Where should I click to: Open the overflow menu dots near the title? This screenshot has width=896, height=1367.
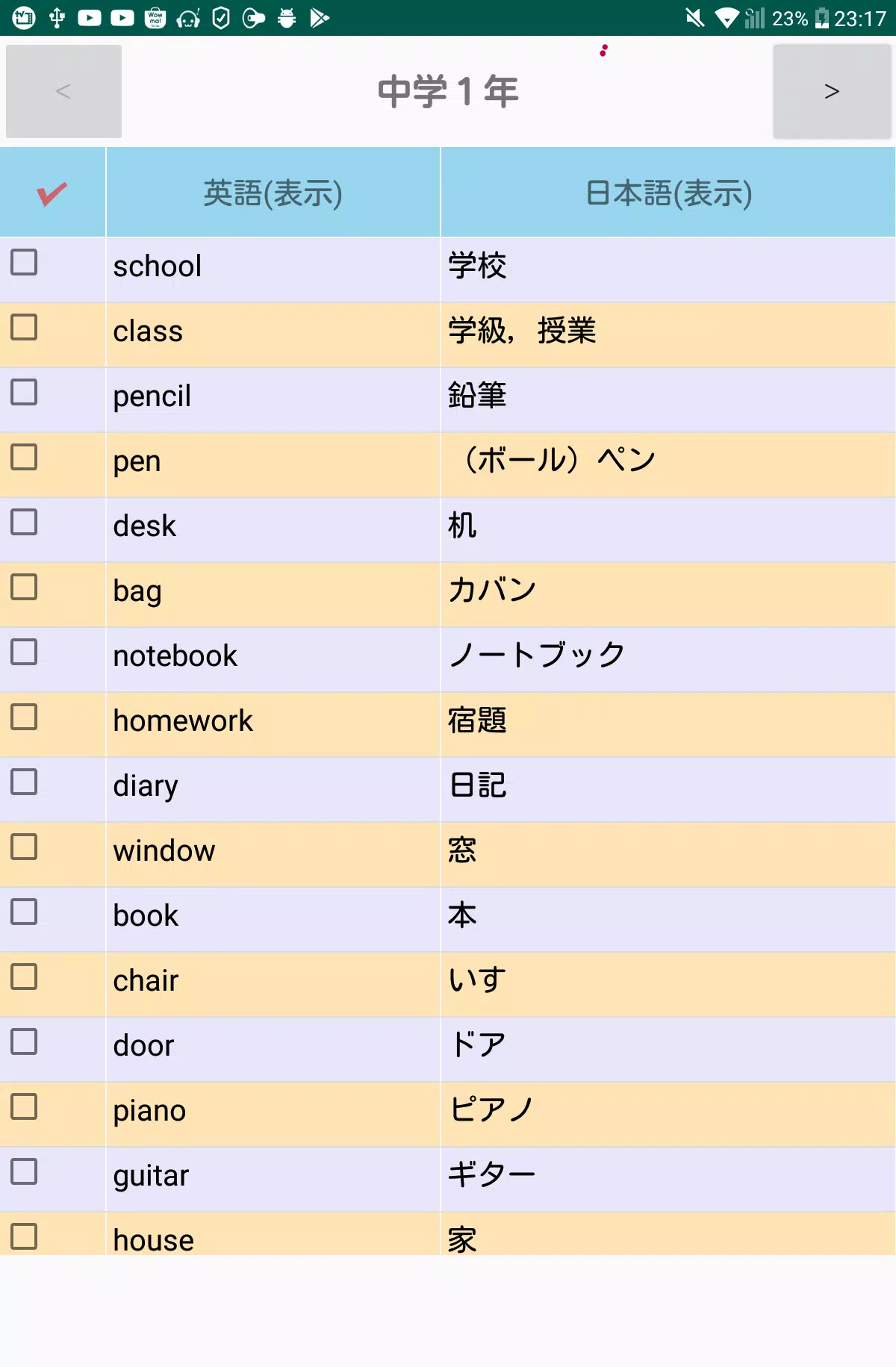[x=604, y=51]
